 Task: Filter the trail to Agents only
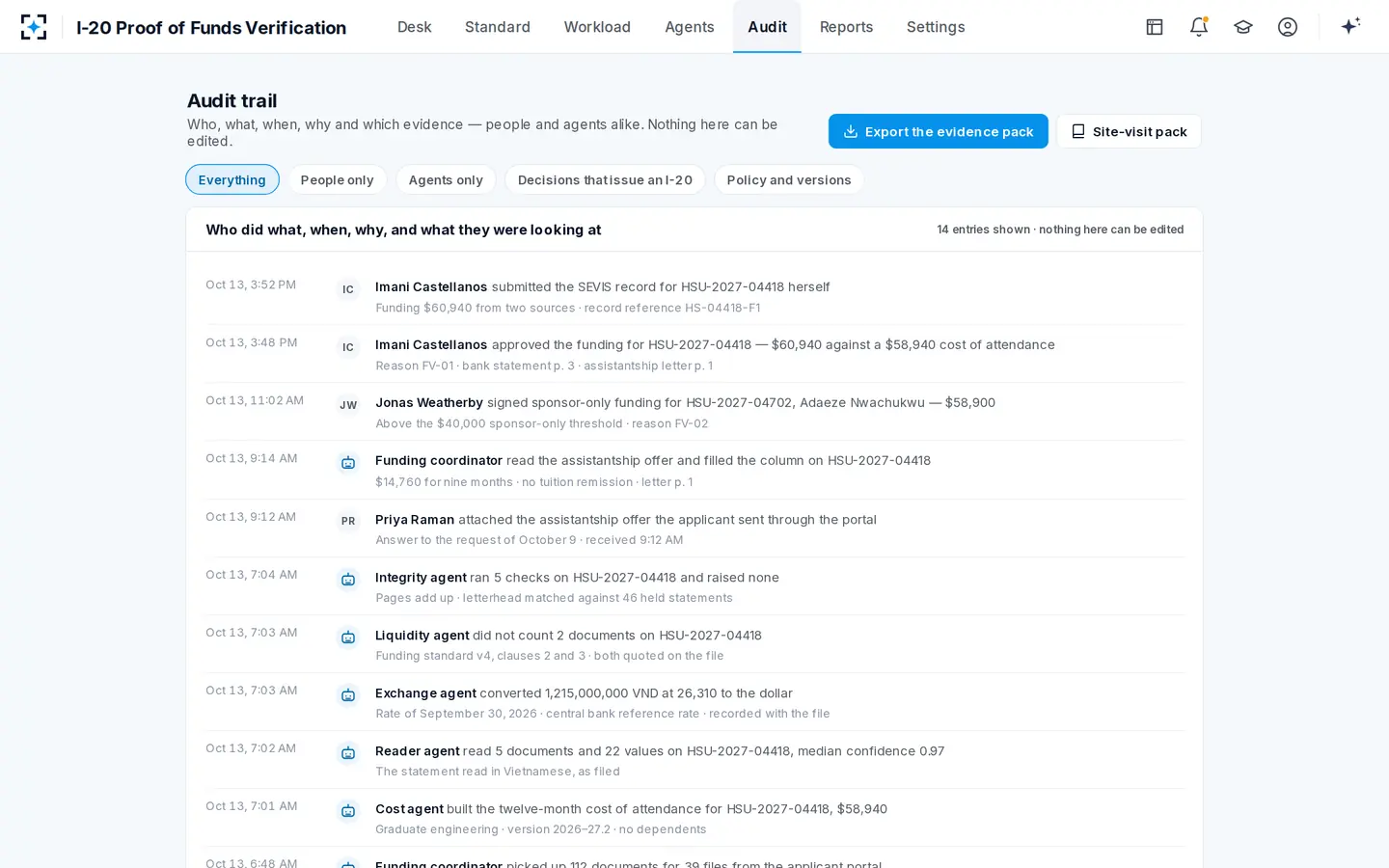(446, 179)
